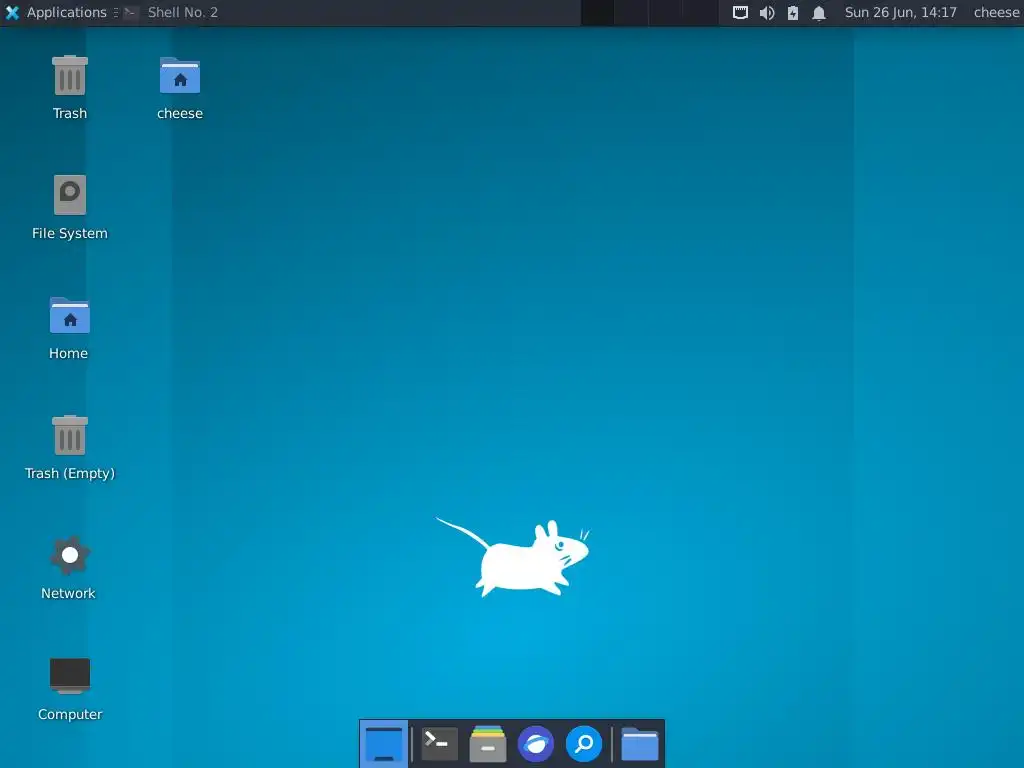Select the Computer desktop icon
1024x768 pixels.
tap(70, 675)
